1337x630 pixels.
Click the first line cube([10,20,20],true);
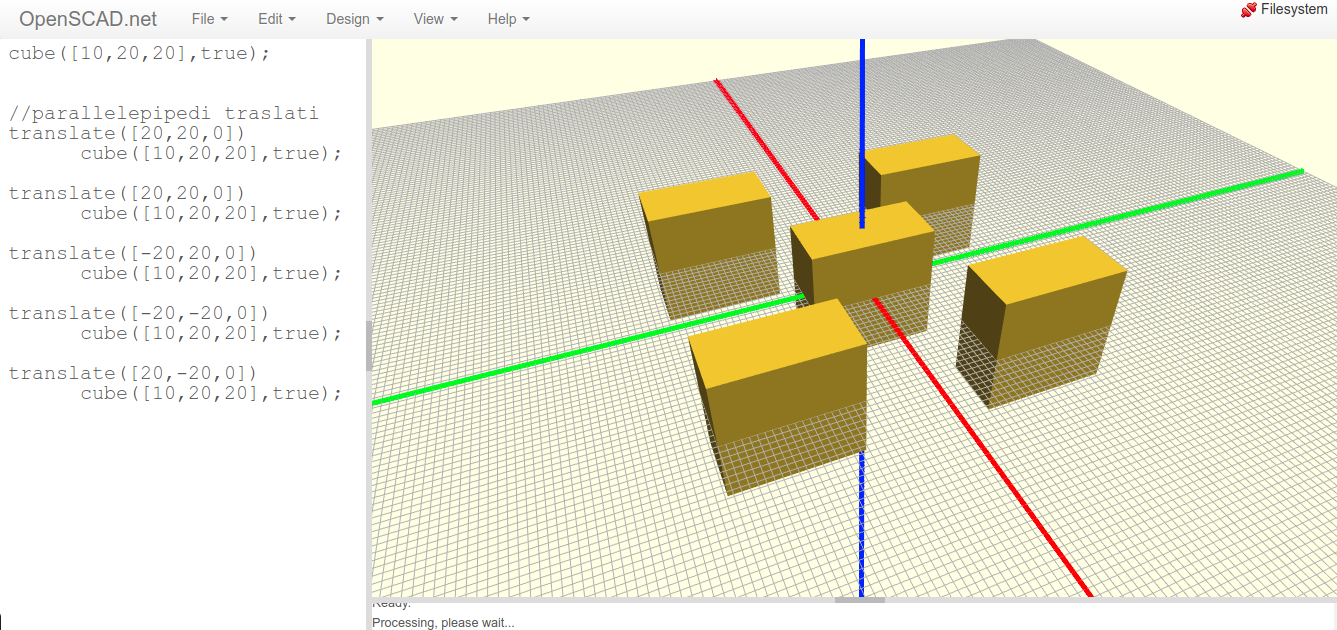[x=139, y=53]
